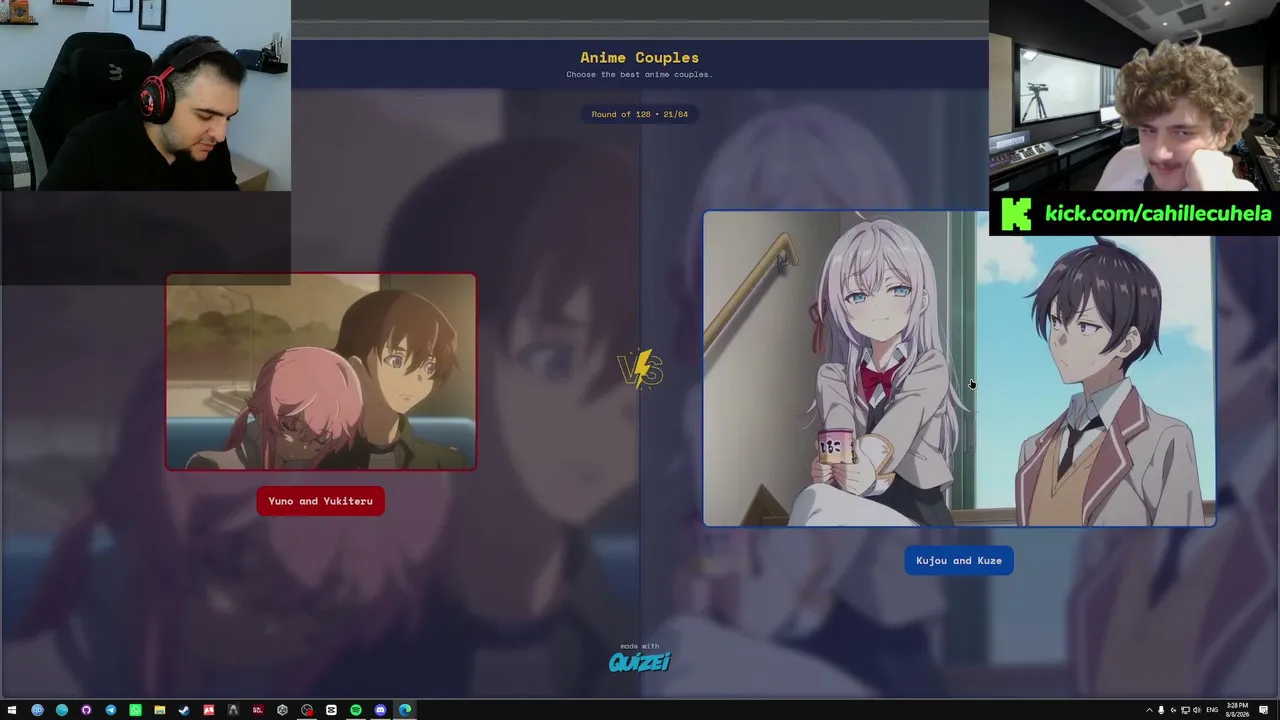Open Telegram from the taskbar
Image resolution: width=1280 pixels, height=720 pixels.
[x=111, y=710]
